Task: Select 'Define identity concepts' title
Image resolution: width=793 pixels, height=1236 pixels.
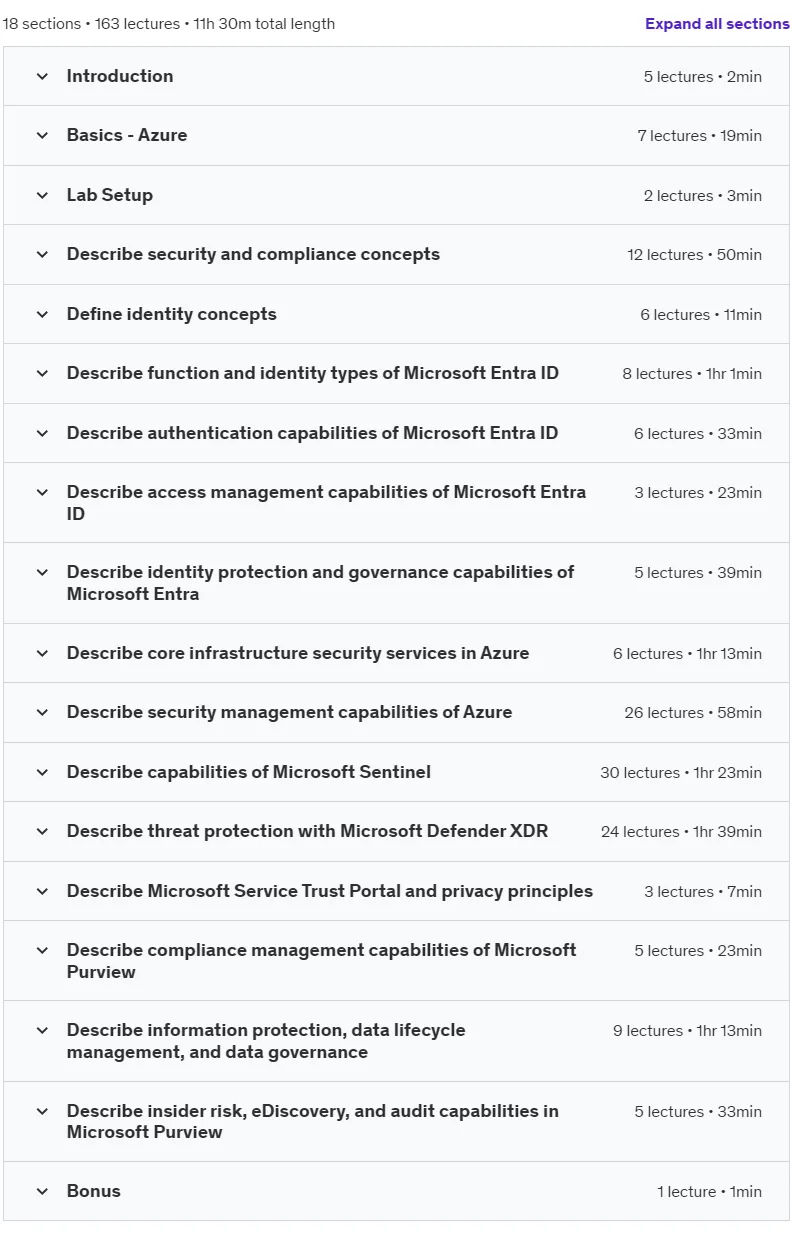Action: pos(172,314)
